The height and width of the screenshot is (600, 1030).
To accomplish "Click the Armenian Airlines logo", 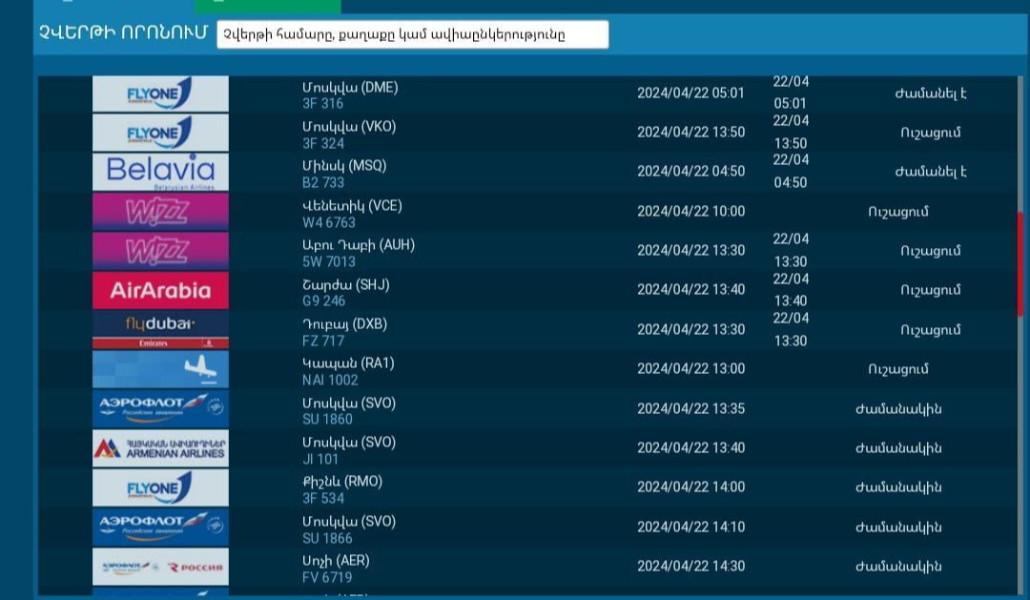I will (160, 448).
